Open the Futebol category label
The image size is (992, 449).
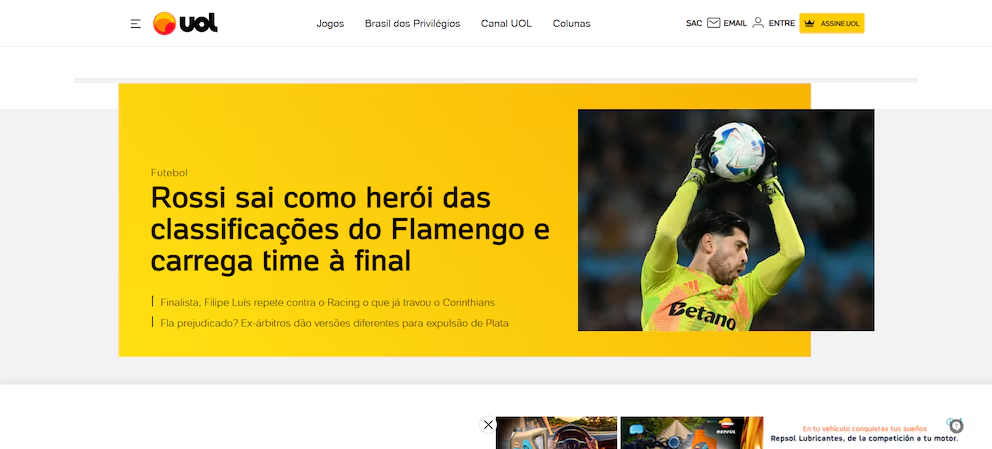169,173
